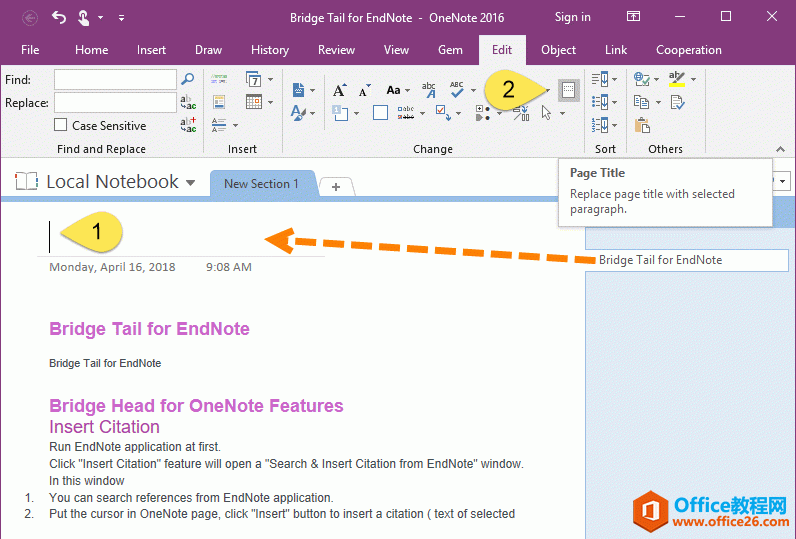Viewport: 796px width, 539px height.
Task: Open the calendar 7 icon dropdown arrow
Action: point(270,79)
